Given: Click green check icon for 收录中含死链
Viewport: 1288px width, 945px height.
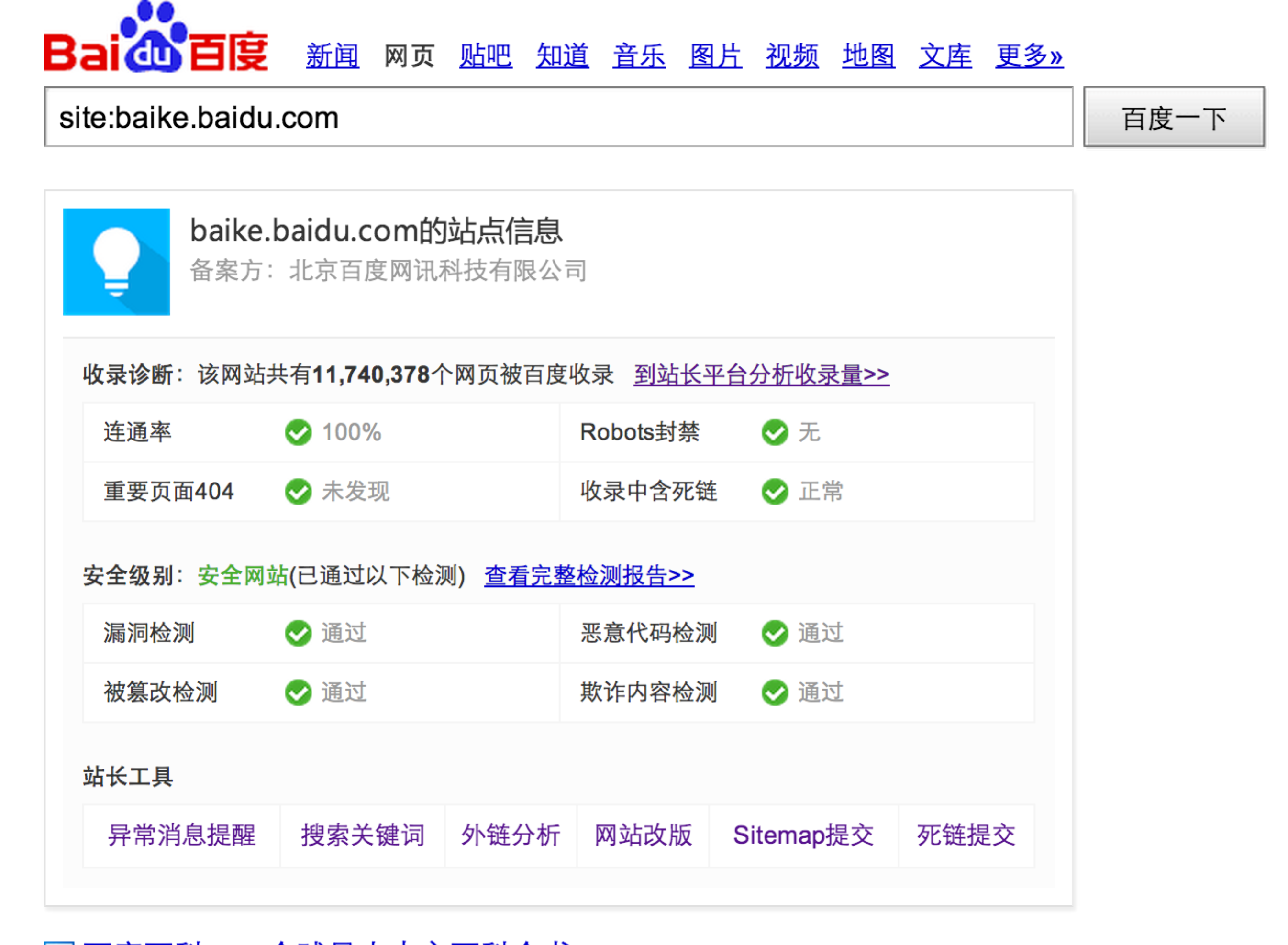Looking at the screenshot, I should [775, 492].
